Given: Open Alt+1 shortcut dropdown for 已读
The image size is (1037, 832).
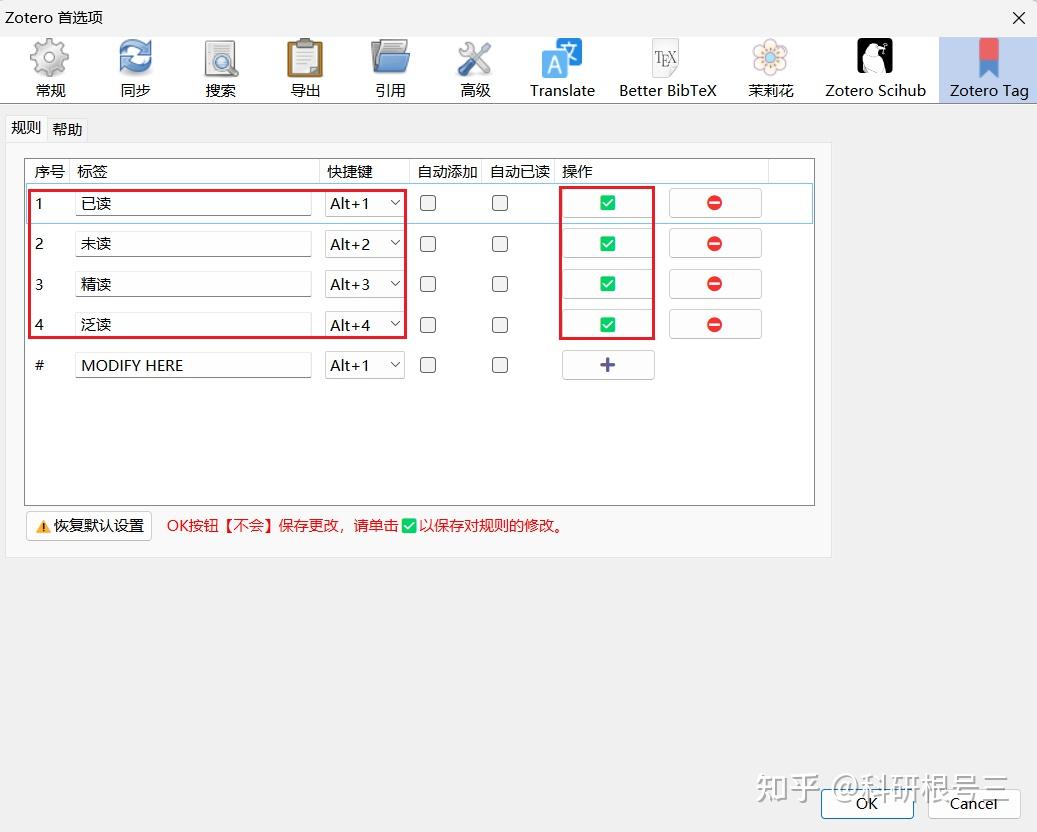Looking at the screenshot, I should point(364,203).
